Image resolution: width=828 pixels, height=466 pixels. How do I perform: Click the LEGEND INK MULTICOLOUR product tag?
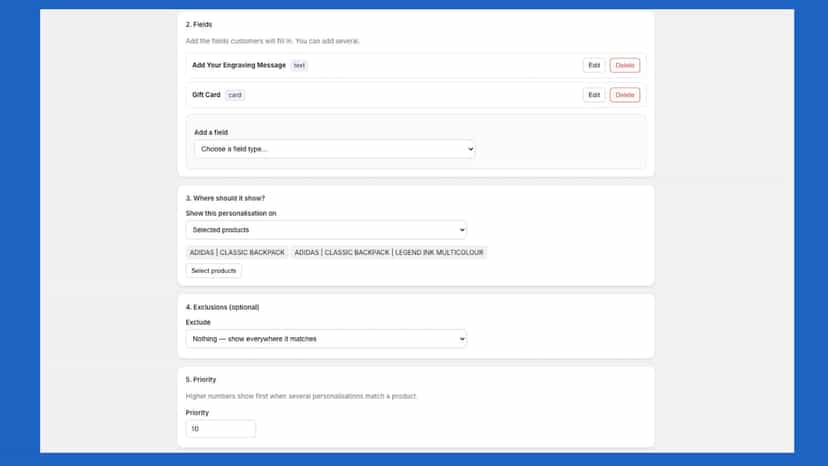(389, 253)
